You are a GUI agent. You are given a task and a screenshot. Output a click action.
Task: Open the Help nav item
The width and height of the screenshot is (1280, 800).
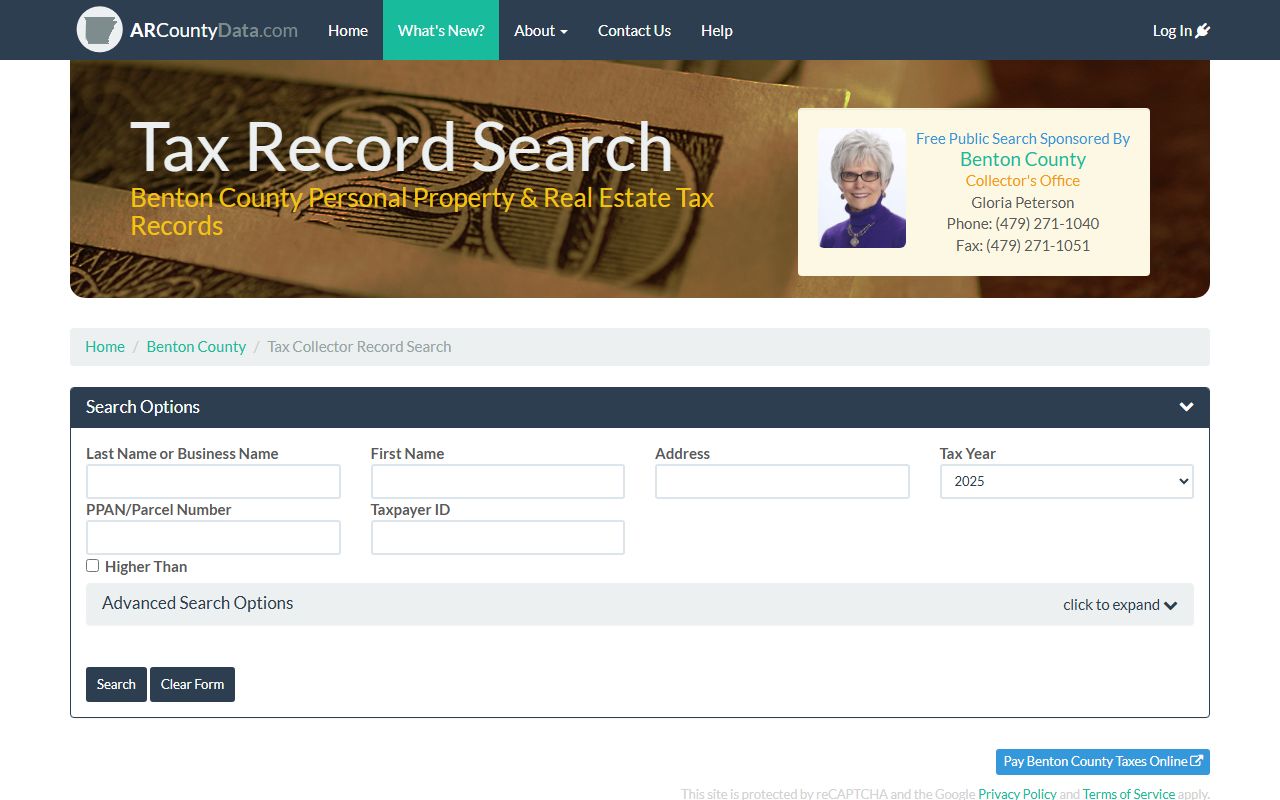[x=717, y=30]
